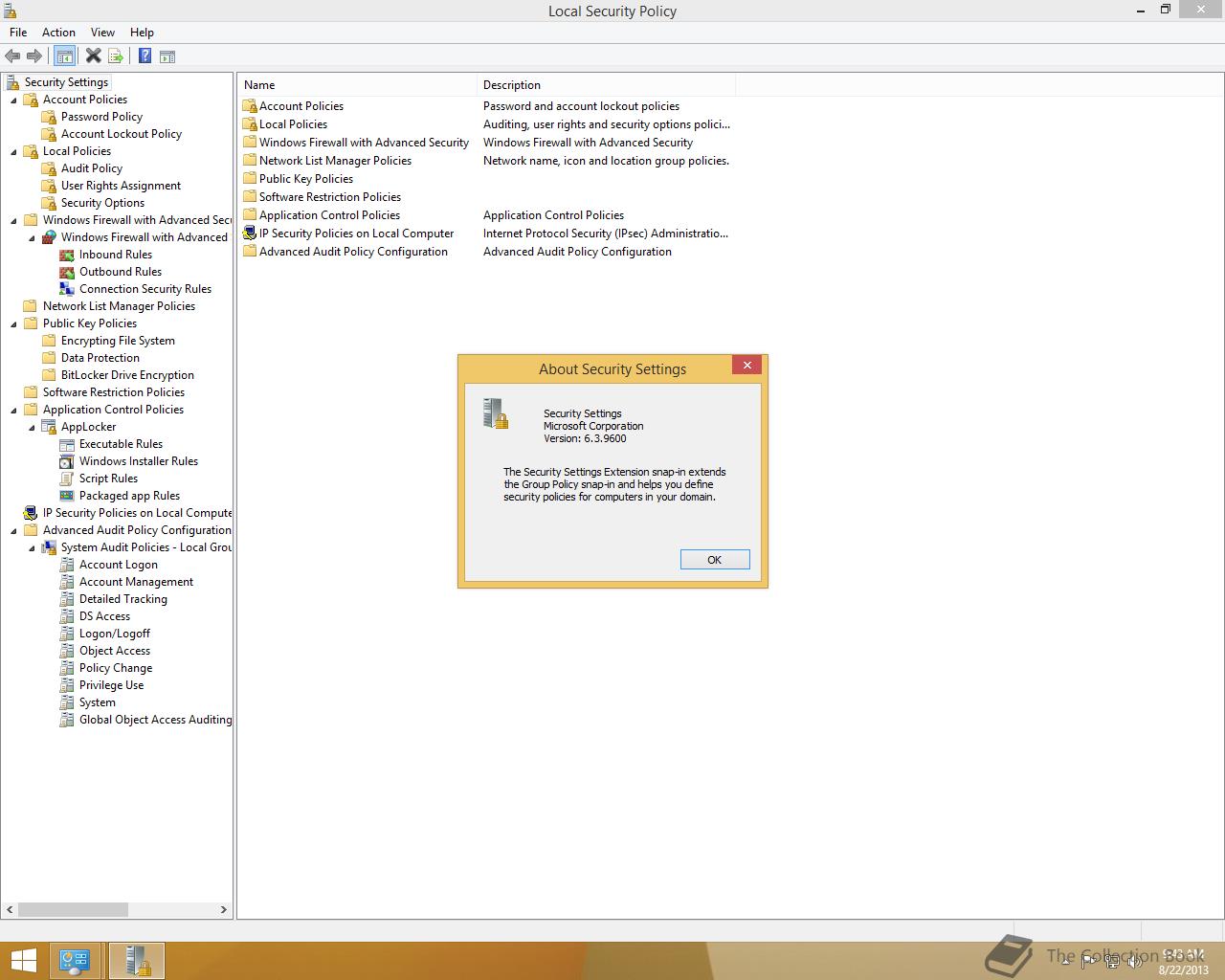Click the Packaged app Rules icon
The width and height of the screenshot is (1225, 980).
coord(67,496)
